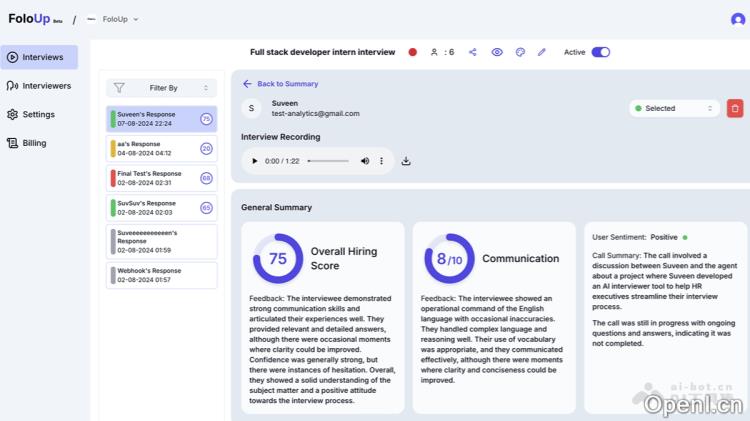This screenshot has height=421, width=750.
Task: Delete response with red trash button
Action: [x=735, y=108]
